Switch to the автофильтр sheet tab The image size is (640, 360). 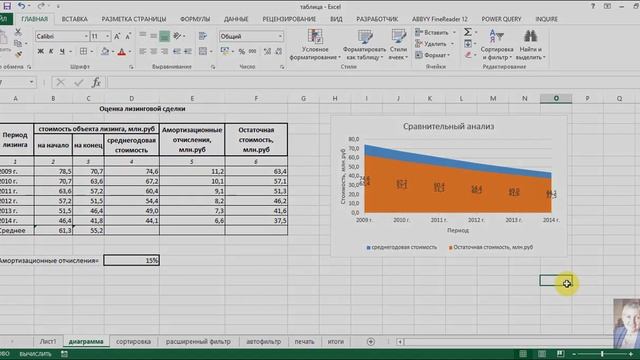264,342
